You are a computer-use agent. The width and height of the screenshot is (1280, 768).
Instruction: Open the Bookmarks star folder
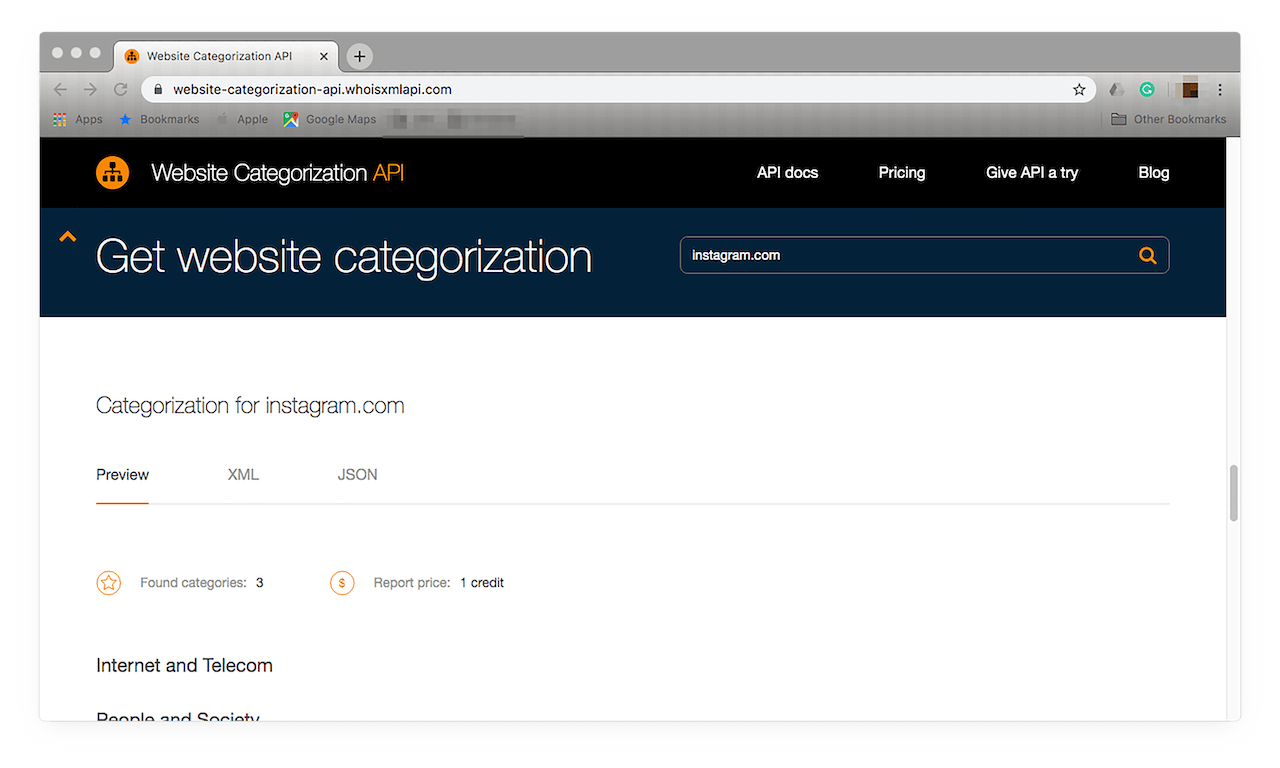(159, 119)
